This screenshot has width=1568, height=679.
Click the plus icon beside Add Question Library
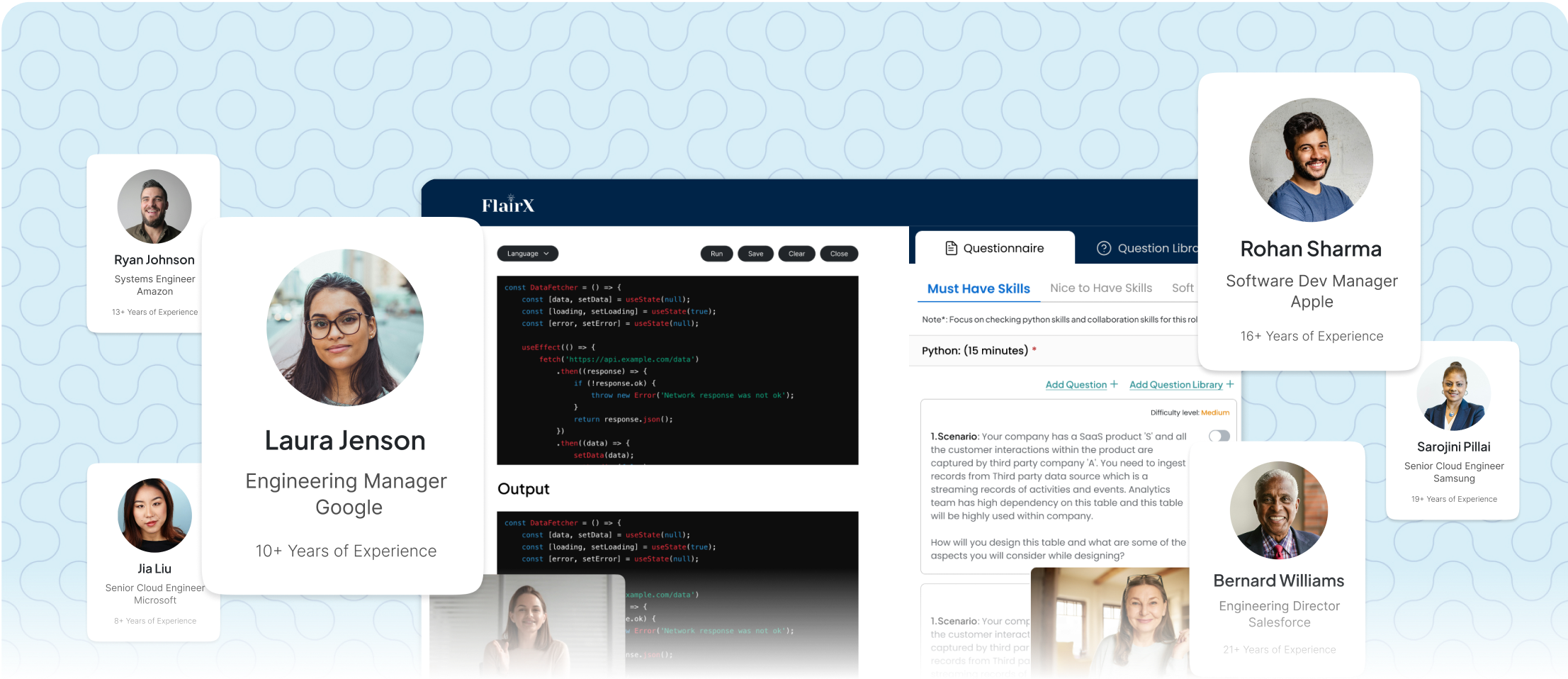pyautogui.click(x=1230, y=384)
